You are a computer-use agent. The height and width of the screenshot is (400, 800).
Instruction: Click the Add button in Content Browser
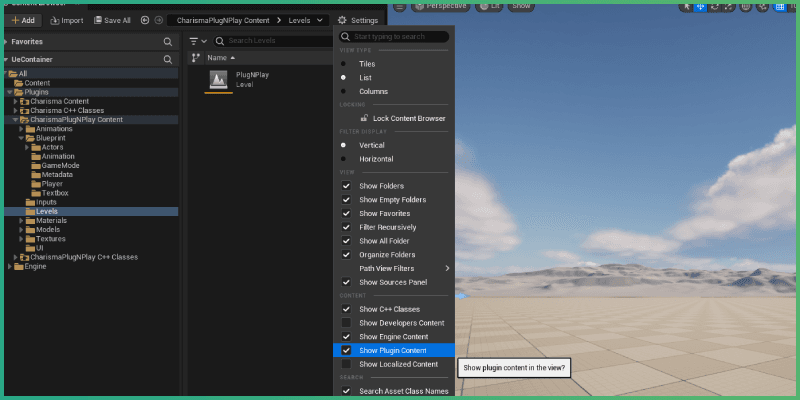pos(23,20)
